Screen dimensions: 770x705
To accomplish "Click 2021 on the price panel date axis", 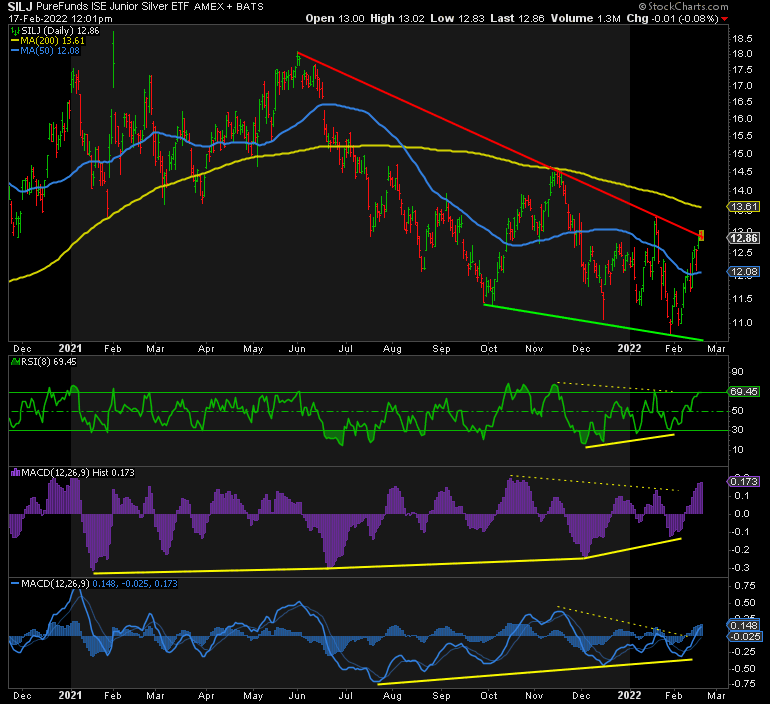I will (70, 349).
